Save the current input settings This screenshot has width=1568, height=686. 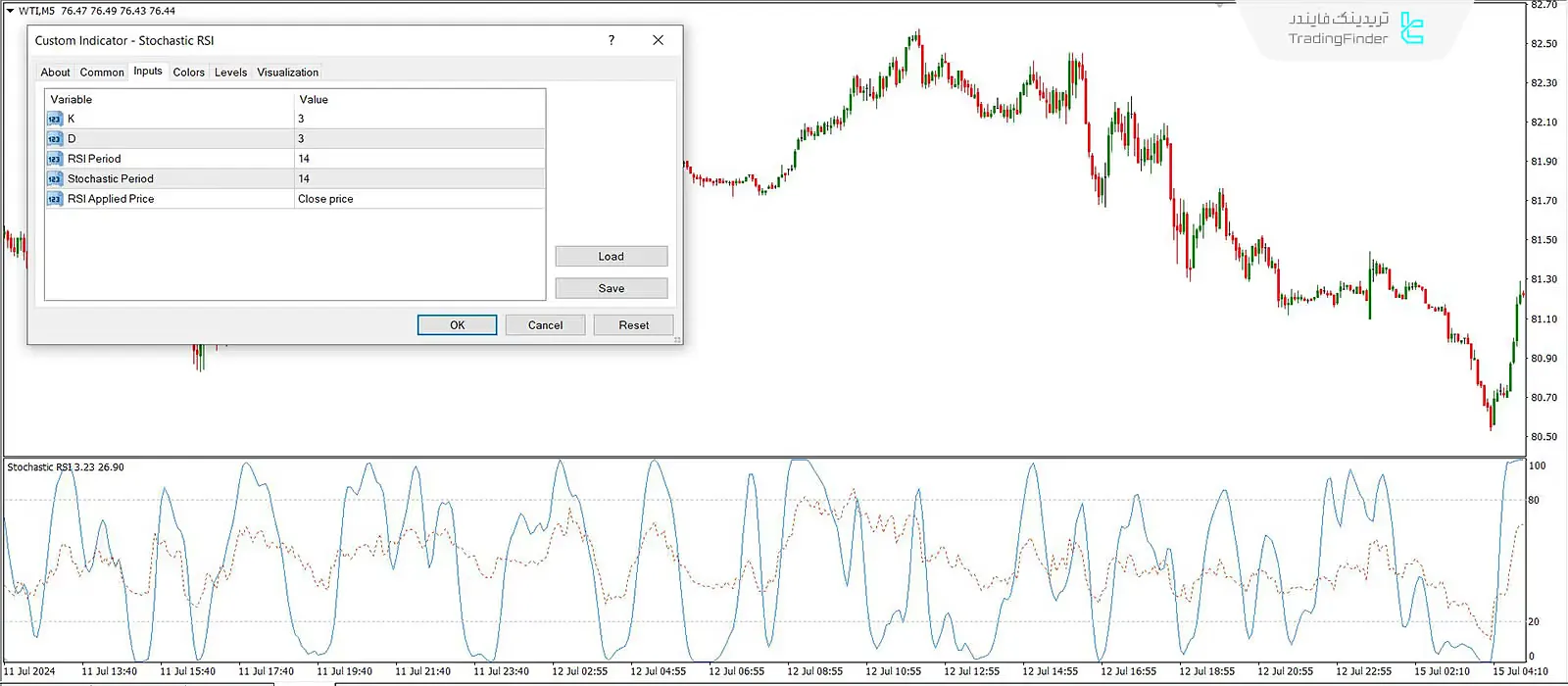(611, 288)
